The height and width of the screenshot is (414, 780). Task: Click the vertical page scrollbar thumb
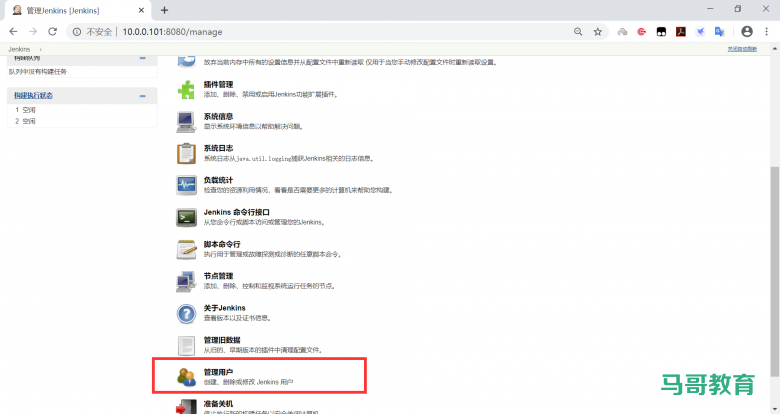775,271
